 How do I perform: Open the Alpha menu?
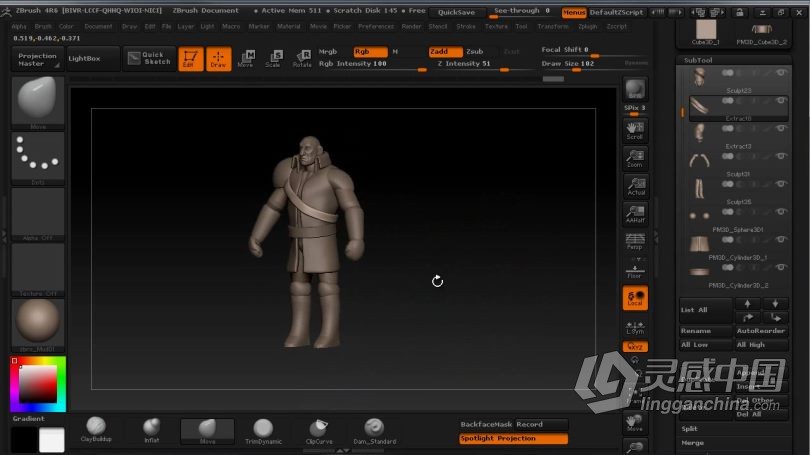click(x=19, y=26)
